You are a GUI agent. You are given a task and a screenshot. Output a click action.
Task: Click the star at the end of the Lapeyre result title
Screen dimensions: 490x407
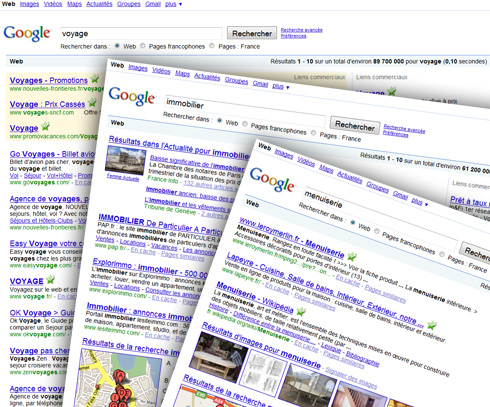click(432, 324)
